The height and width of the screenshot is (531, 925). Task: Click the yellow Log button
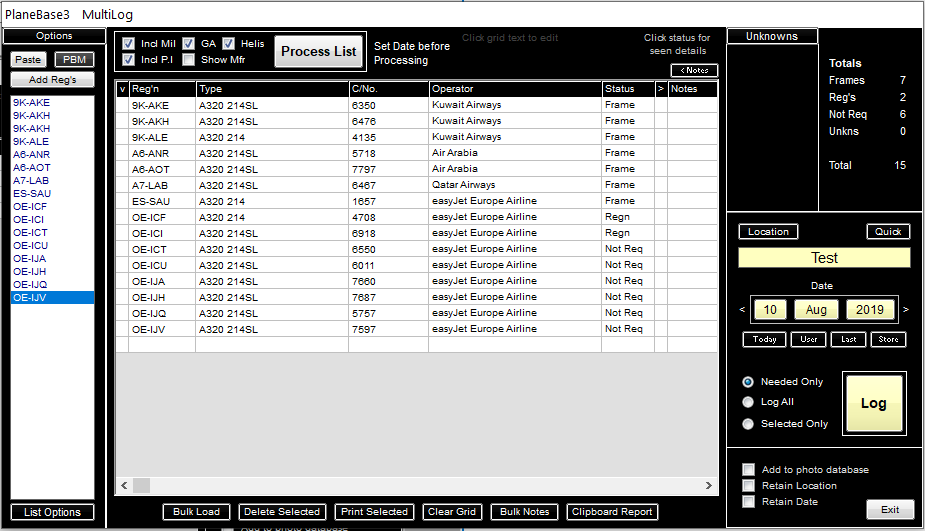pos(874,404)
